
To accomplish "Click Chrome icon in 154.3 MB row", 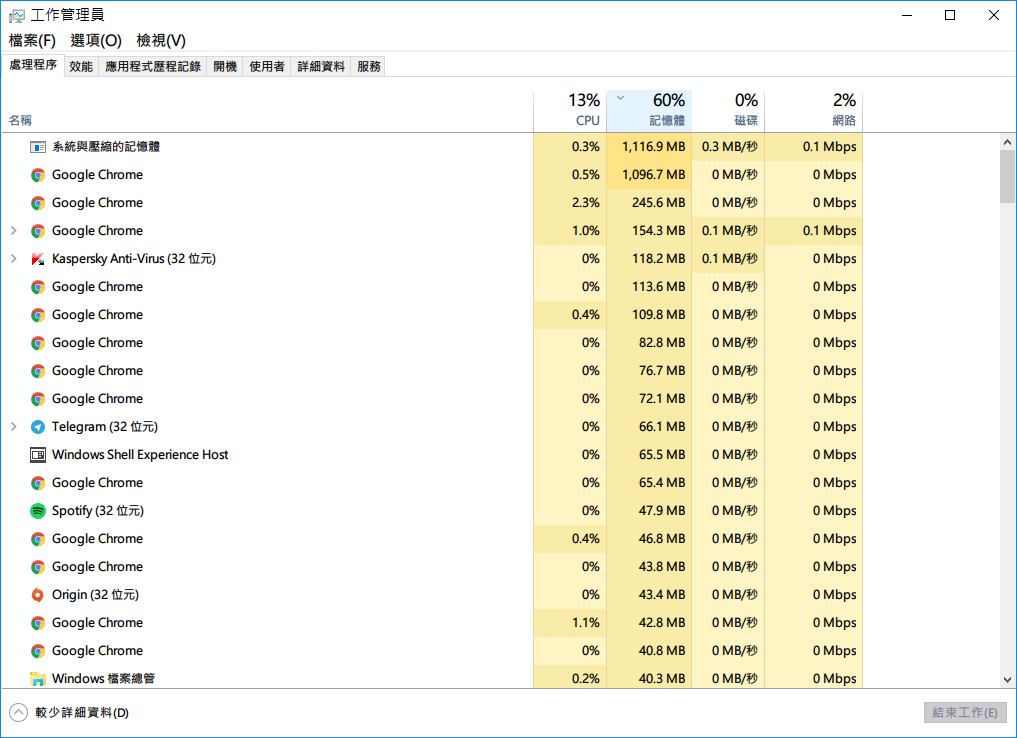I will pos(38,231).
